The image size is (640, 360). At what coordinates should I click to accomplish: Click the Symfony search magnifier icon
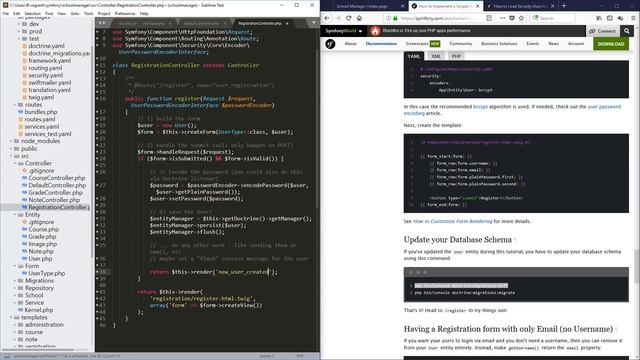click(627, 31)
